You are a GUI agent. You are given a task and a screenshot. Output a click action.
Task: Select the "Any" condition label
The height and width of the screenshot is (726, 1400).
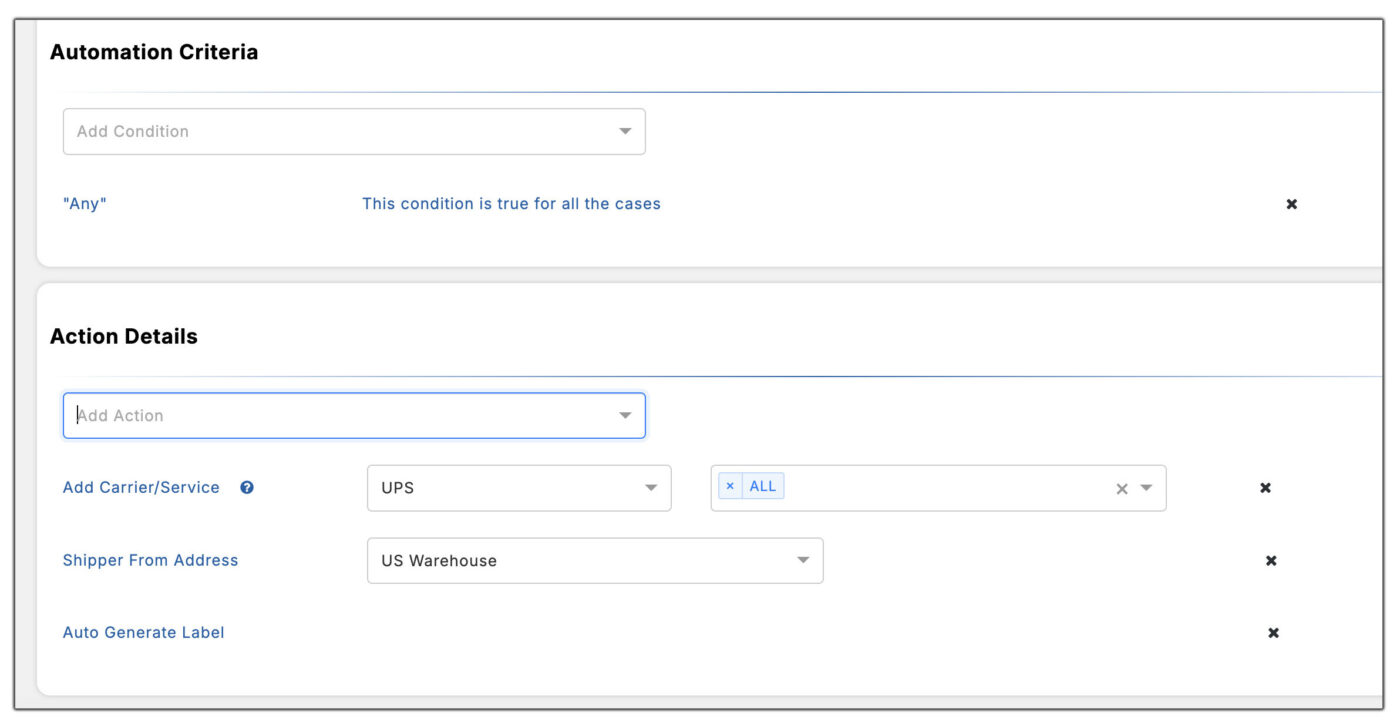pyautogui.click(x=84, y=204)
